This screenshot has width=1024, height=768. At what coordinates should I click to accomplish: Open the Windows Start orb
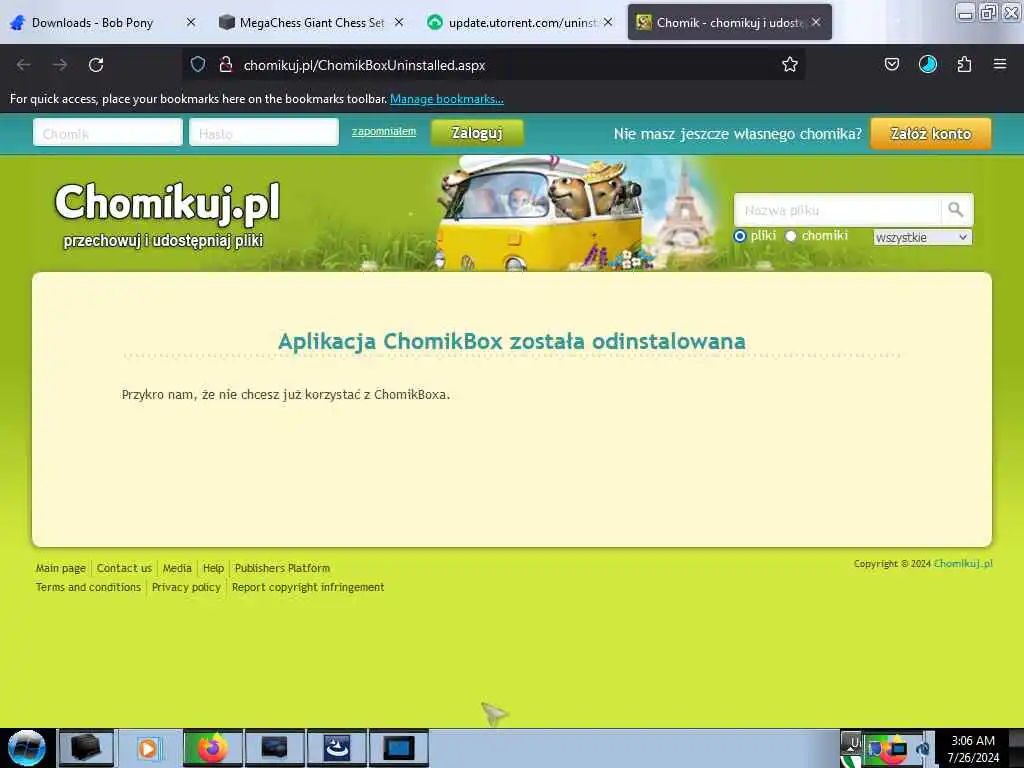pyautogui.click(x=26, y=748)
